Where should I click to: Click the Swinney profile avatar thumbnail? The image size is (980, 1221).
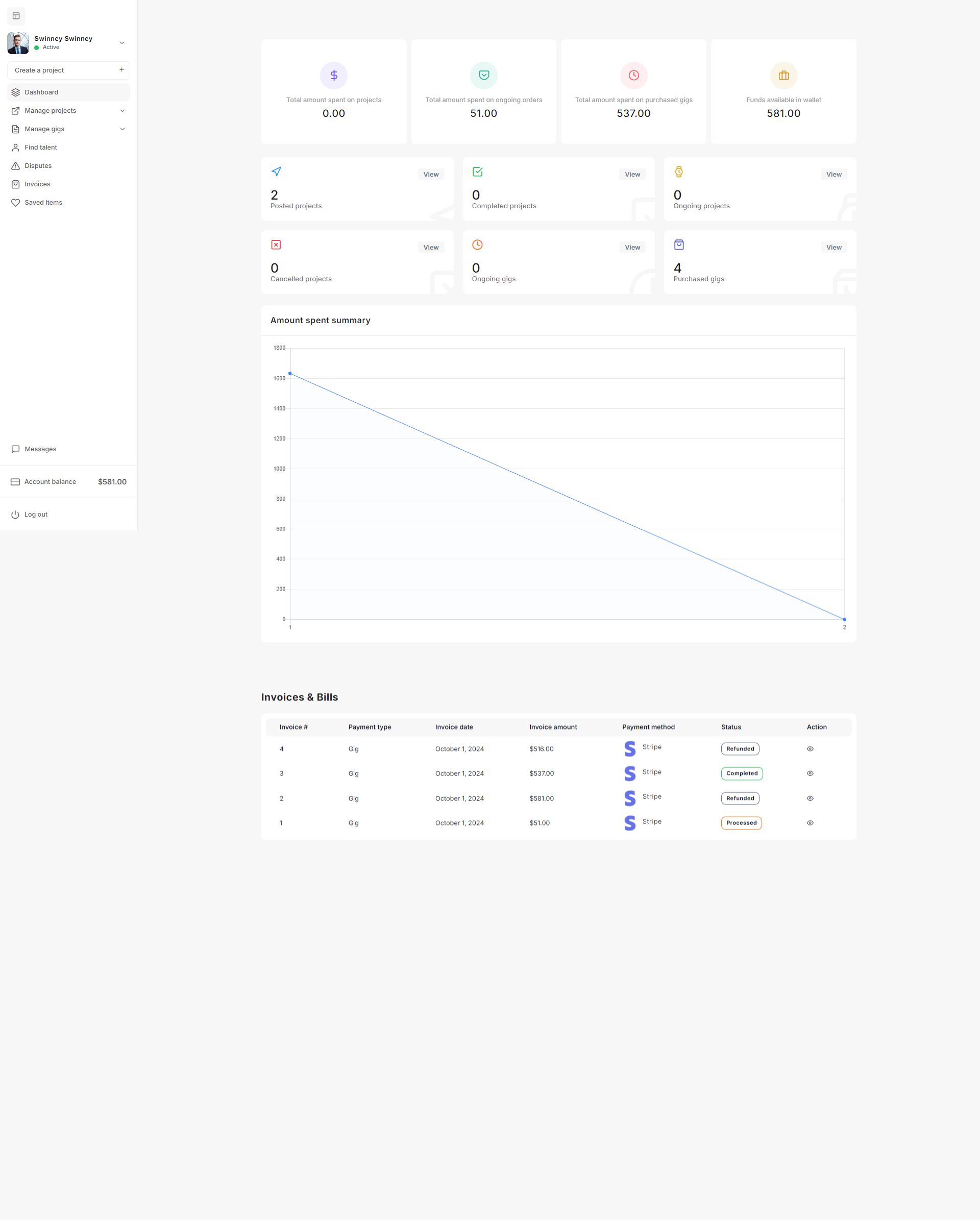18,43
